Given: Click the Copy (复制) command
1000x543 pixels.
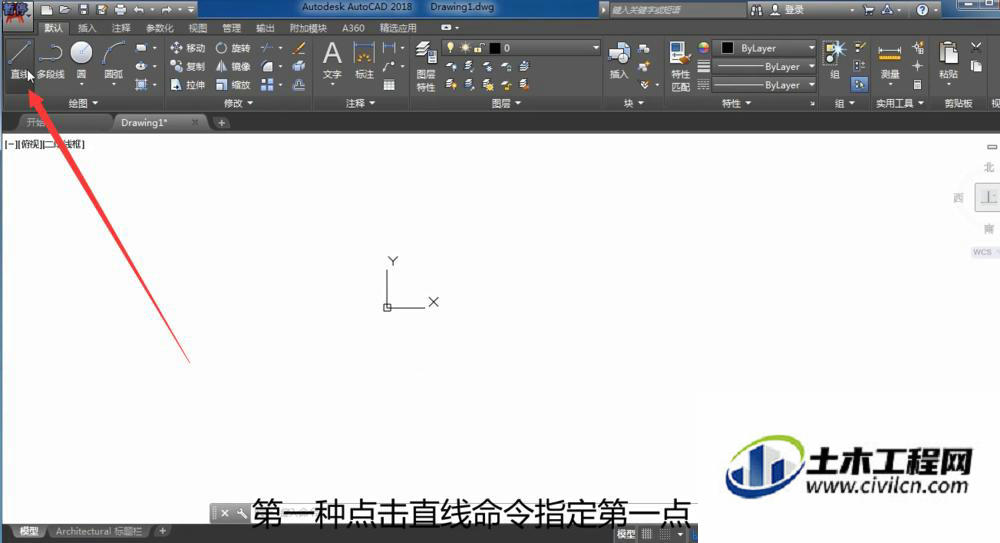Looking at the screenshot, I should click(188, 66).
